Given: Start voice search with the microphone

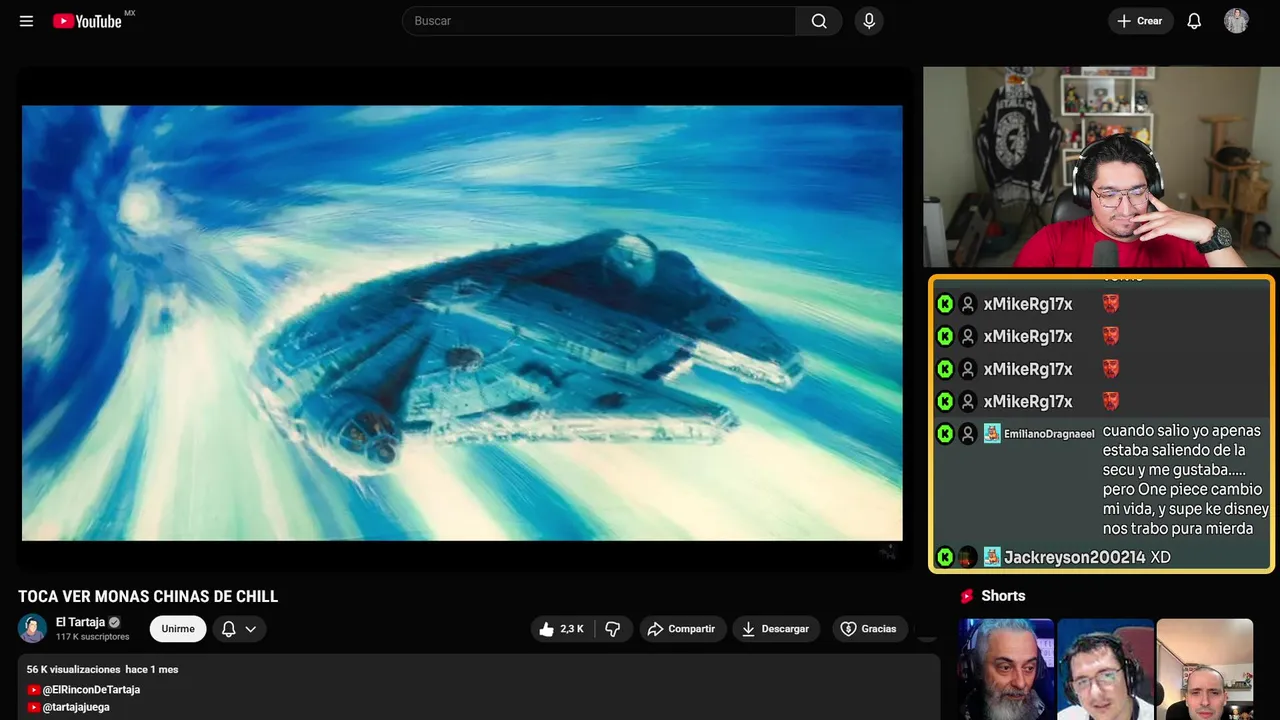Looking at the screenshot, I should point(869,21).
